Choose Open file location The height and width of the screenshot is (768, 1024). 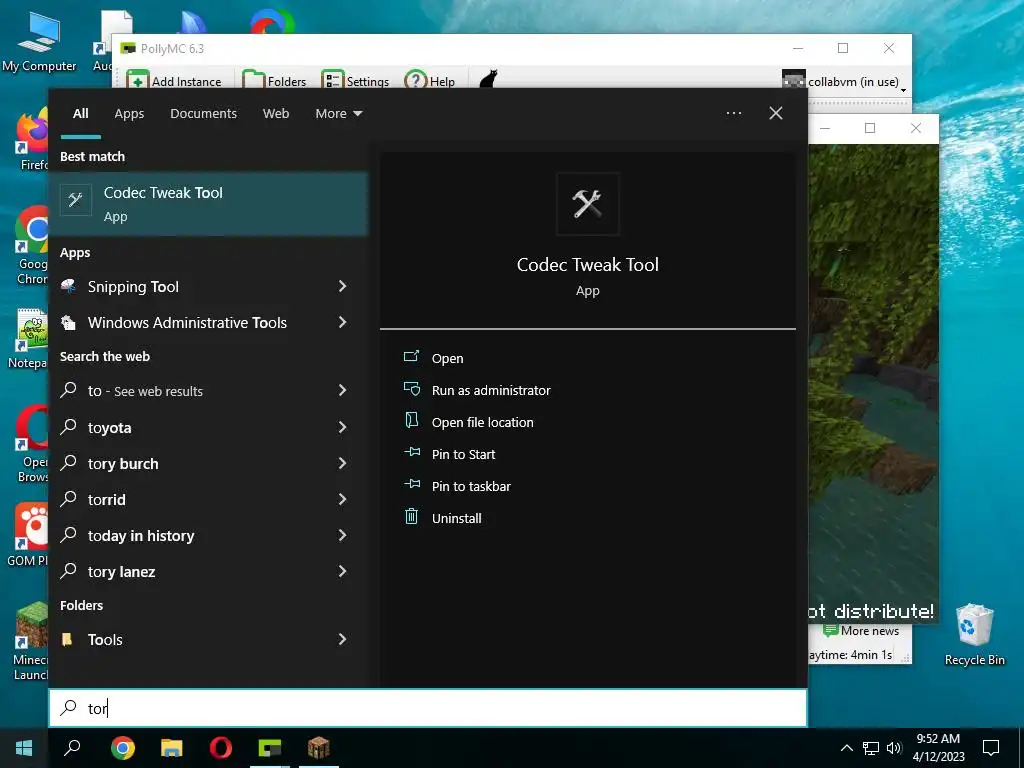483,423
